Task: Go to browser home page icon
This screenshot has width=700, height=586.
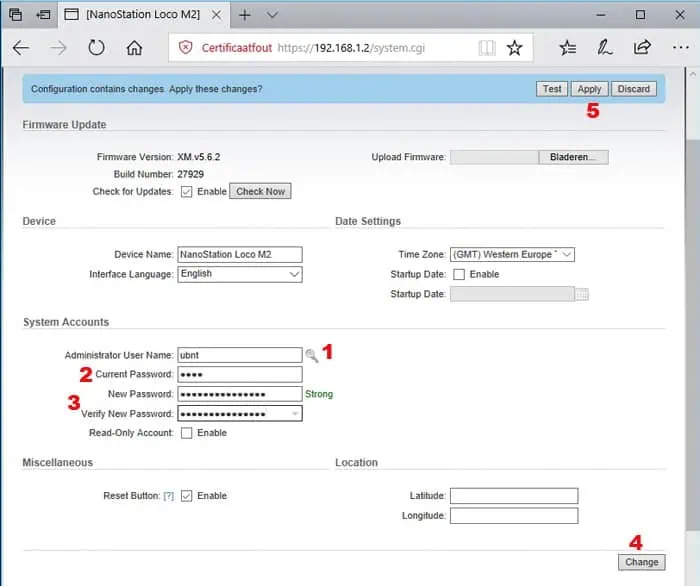Action: pos(134,48)
